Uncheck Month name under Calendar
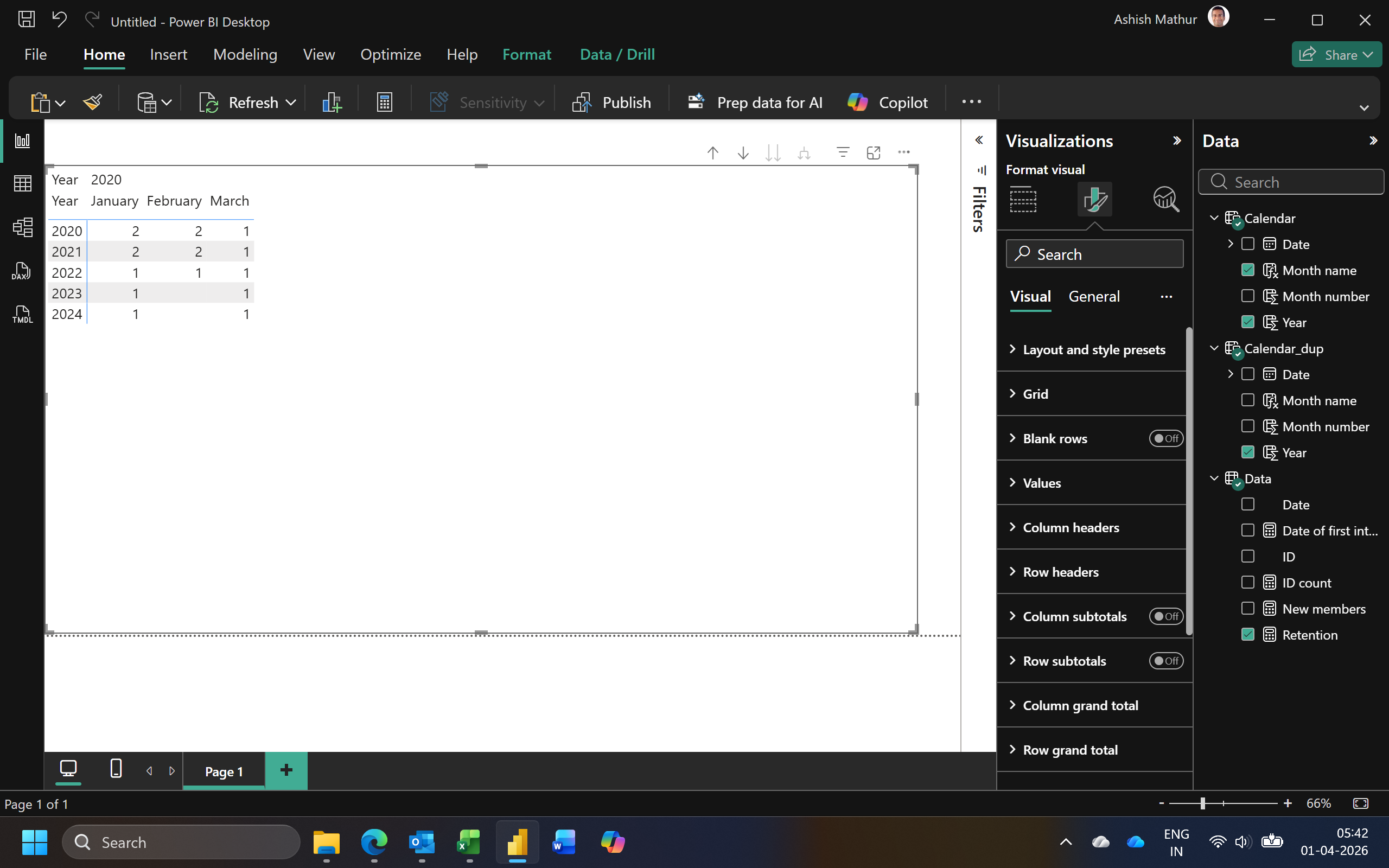1389x868 pixels. click(x=1248, y=270)
